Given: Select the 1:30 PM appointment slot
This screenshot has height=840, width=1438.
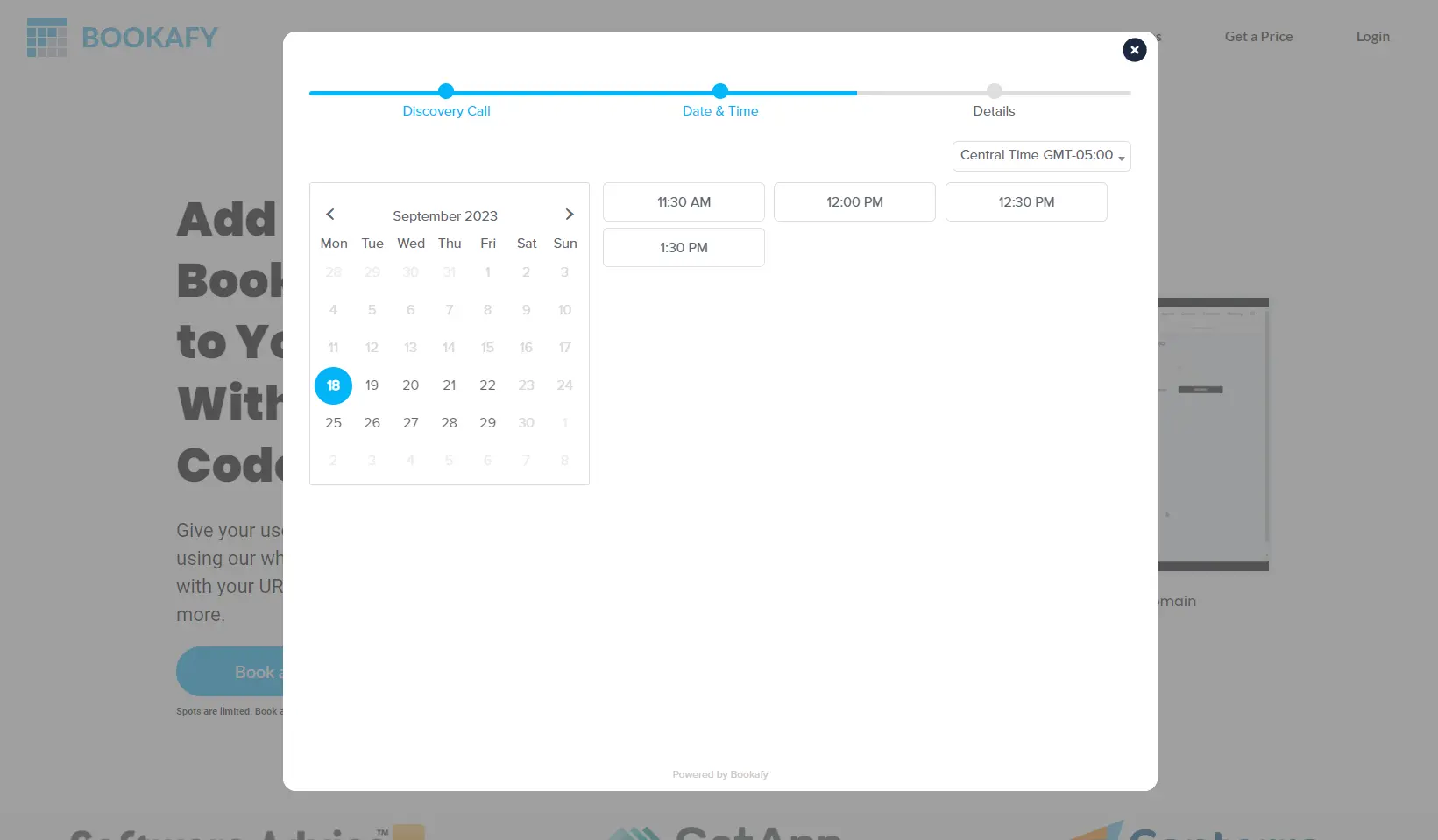Looking at the screenshot, I should click(683, 247).
